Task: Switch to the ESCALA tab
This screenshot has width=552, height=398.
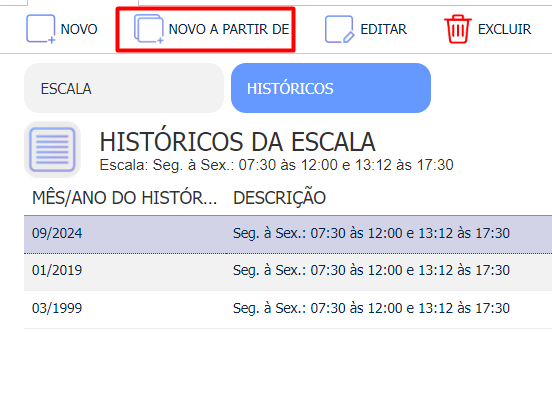Action: 124,88
